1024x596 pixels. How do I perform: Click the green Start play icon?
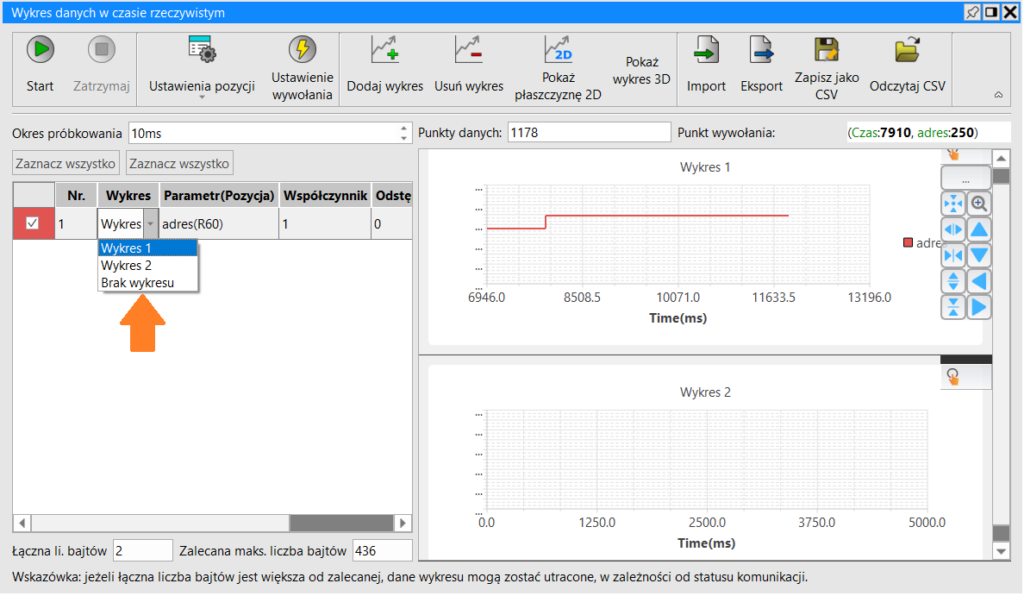[x=40, y=50]
